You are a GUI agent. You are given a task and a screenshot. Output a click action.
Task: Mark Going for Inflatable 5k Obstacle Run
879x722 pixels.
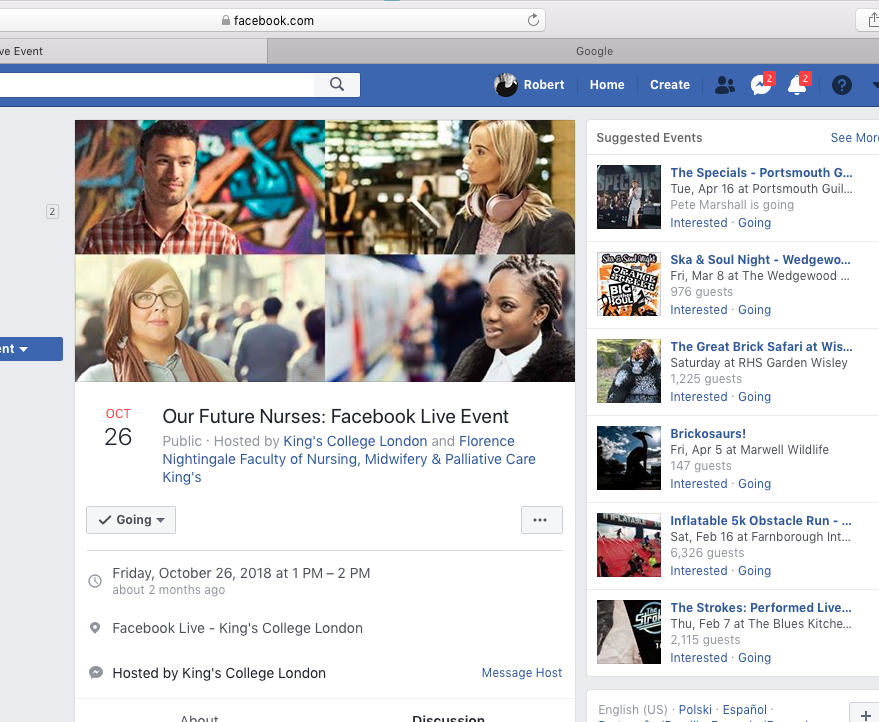(x=754, y=570)
